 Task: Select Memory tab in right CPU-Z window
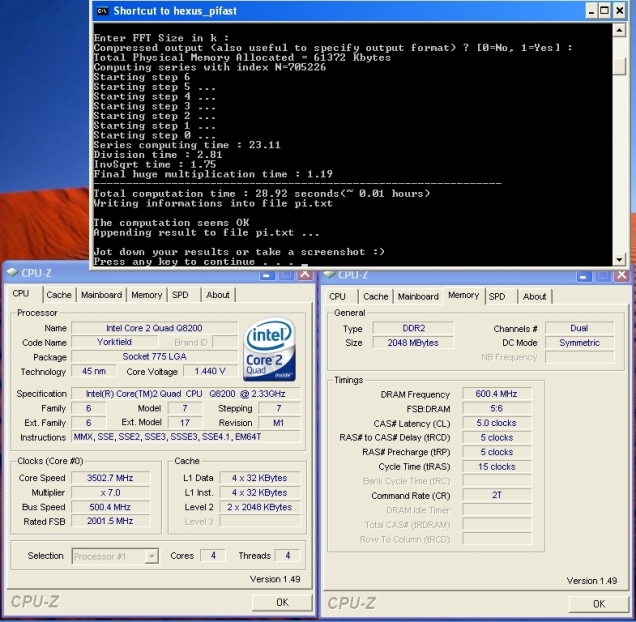pyautogui.click(x=464, y=295)
